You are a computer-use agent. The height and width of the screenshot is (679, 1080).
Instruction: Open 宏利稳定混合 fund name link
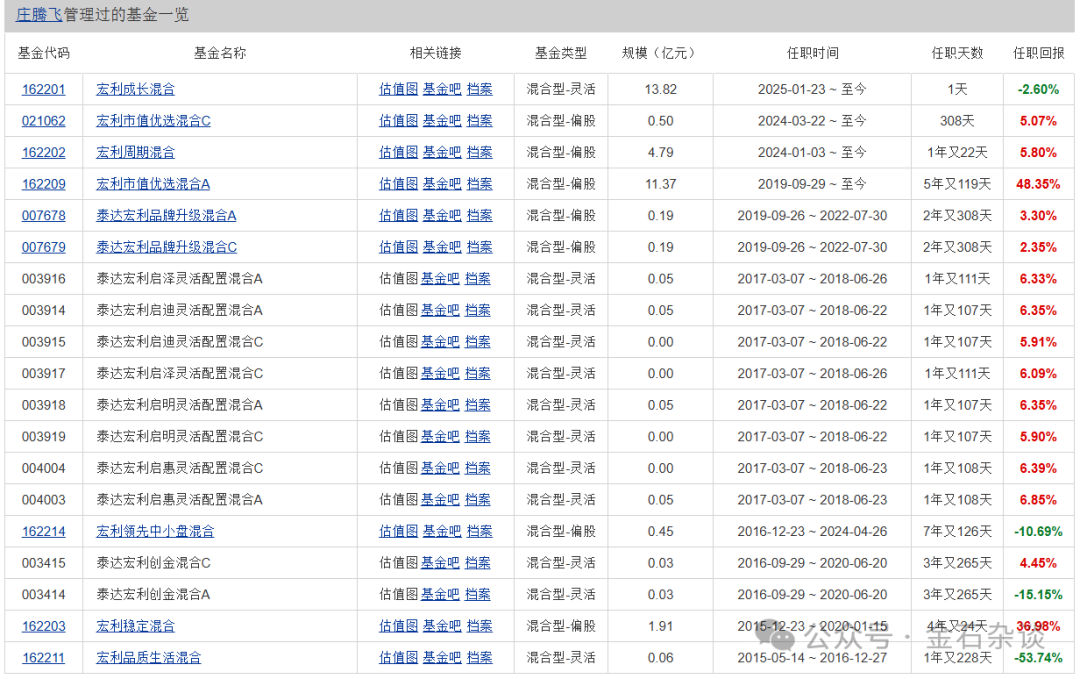point(135,626)
